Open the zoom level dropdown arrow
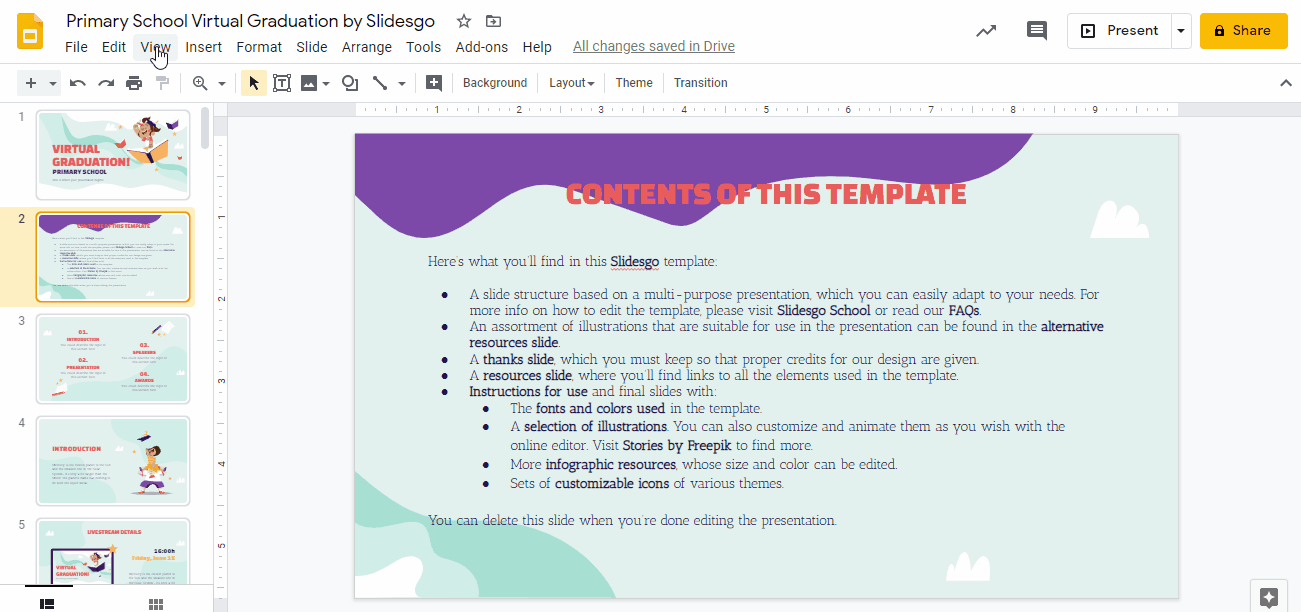Viewport: 1301px width, 612px height. tap(222, 83)
